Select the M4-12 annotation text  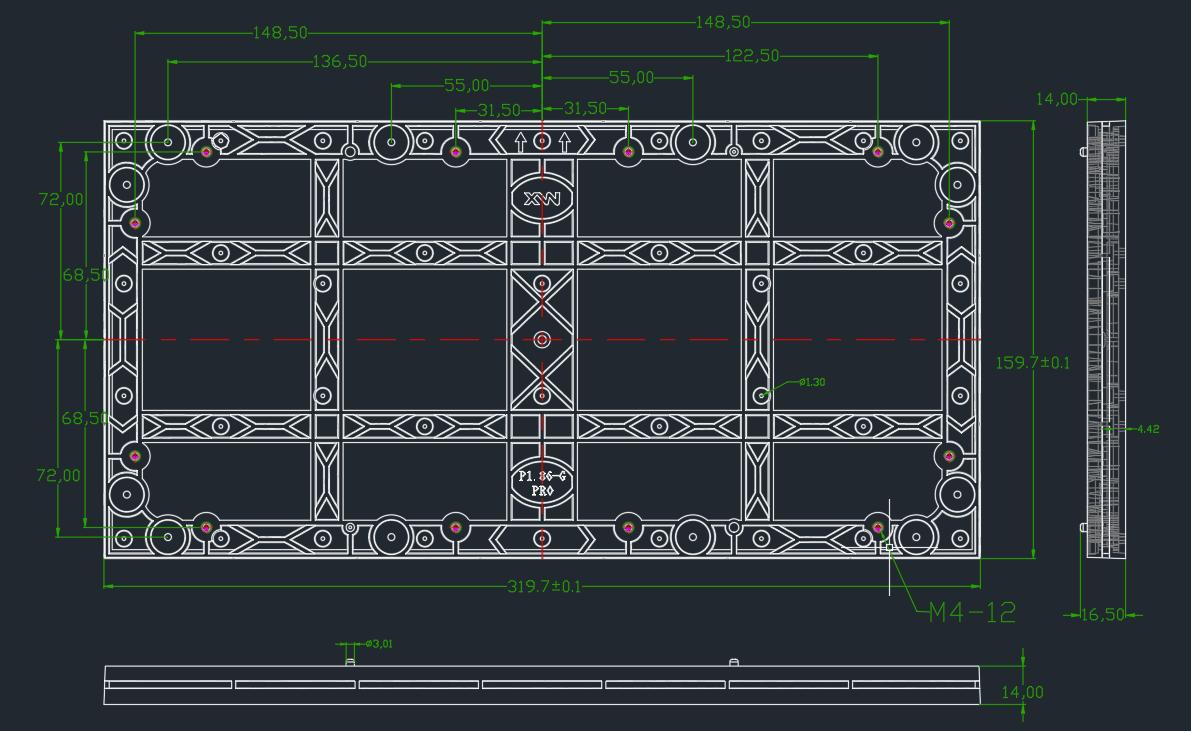tap(972, 612)
